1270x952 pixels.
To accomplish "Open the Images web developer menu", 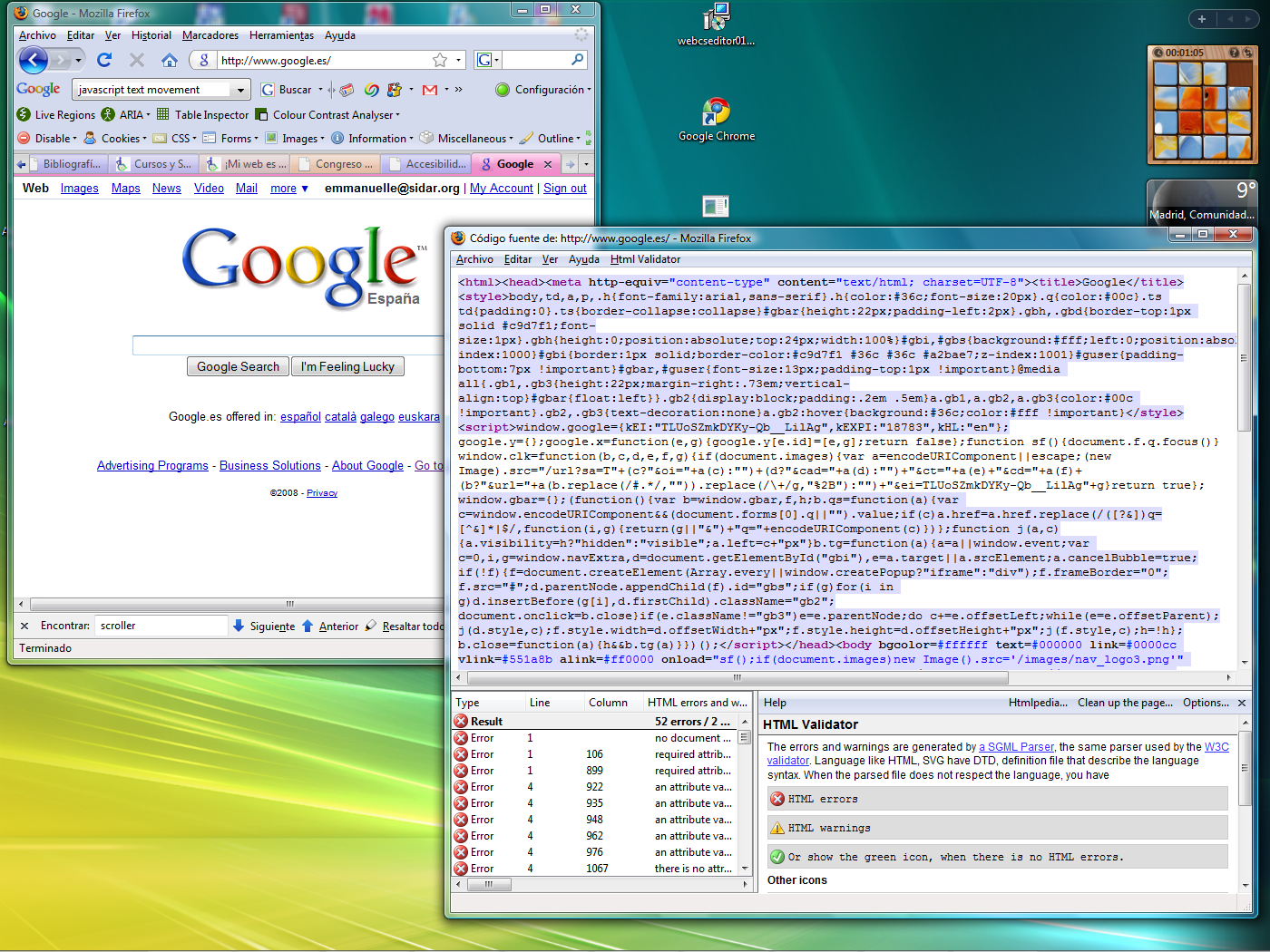I will click(294, 138).
